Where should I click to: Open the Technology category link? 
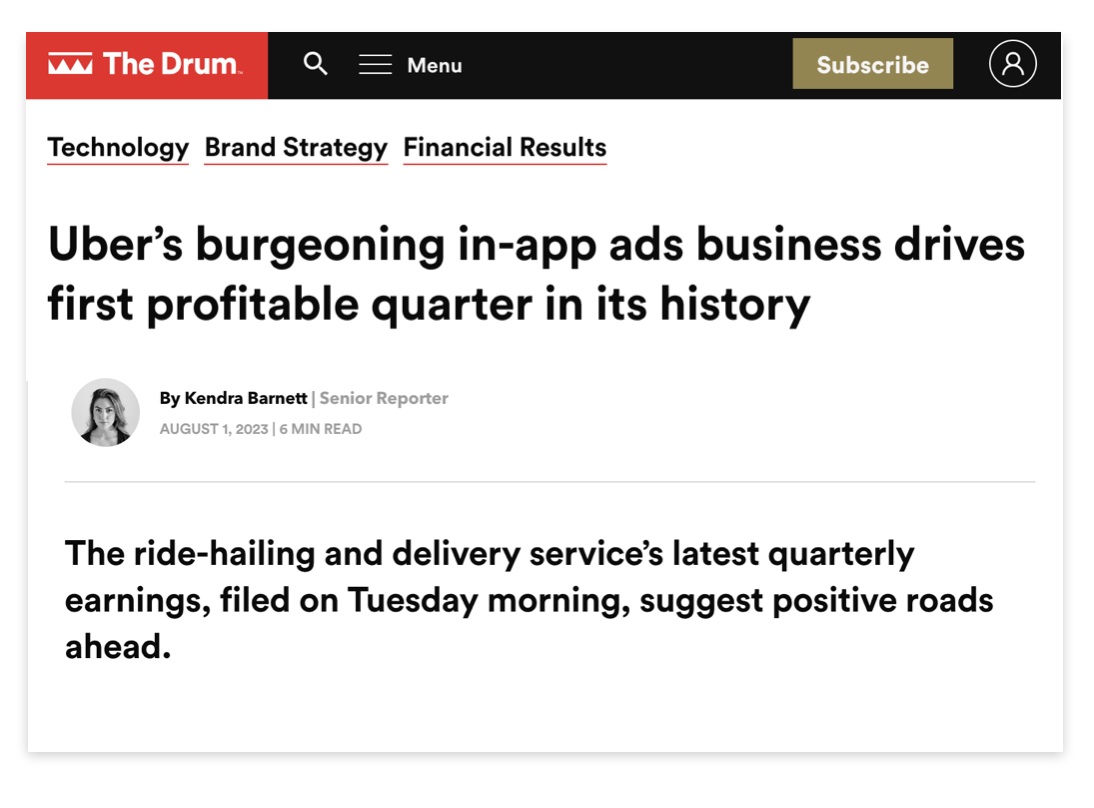coord(118,148)
